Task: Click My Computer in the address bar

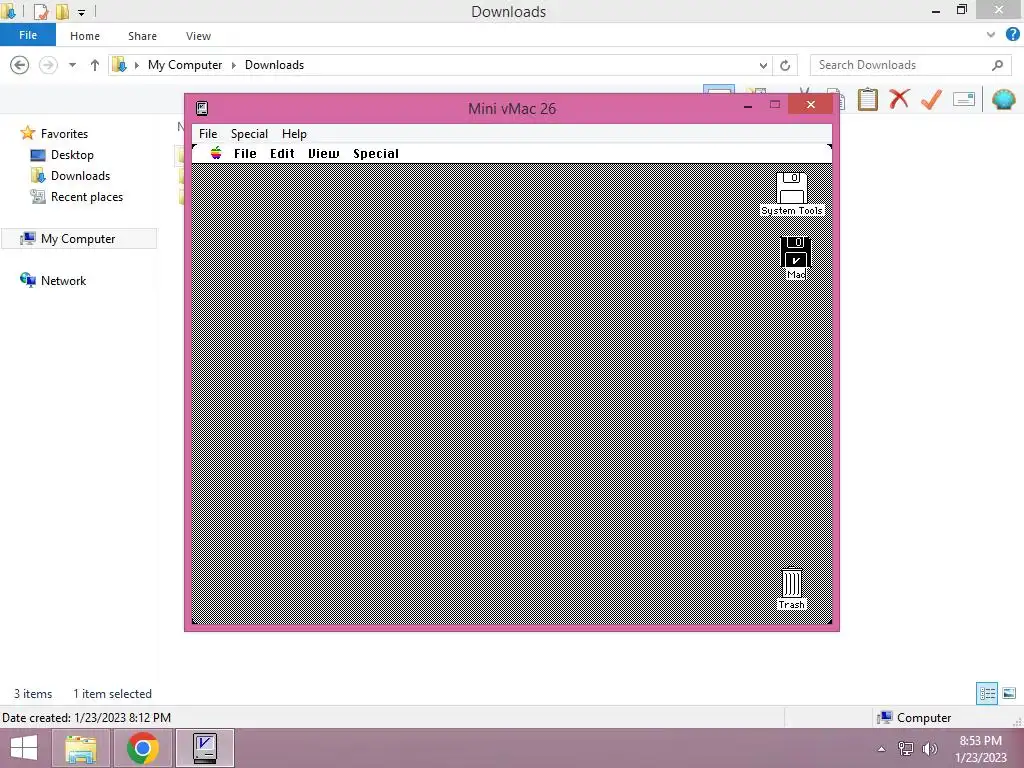Action: (x=185, y=65)
